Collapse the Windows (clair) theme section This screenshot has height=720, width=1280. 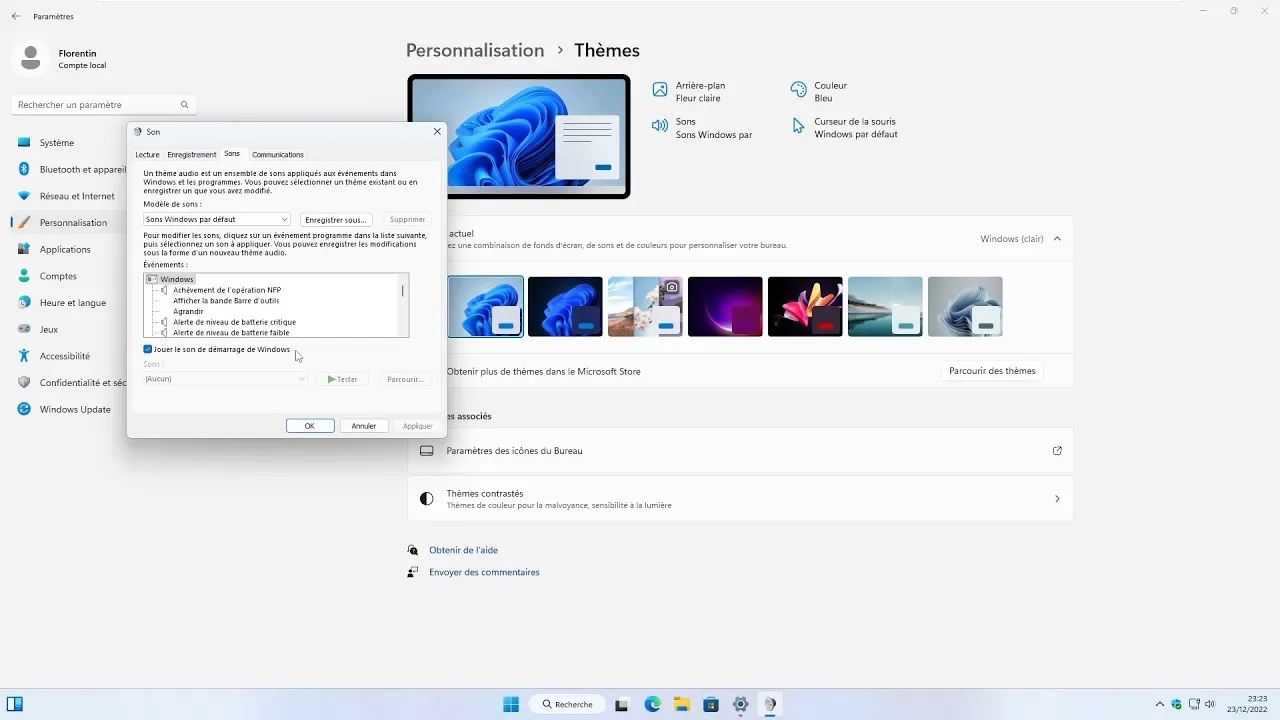pos(1057,239)
